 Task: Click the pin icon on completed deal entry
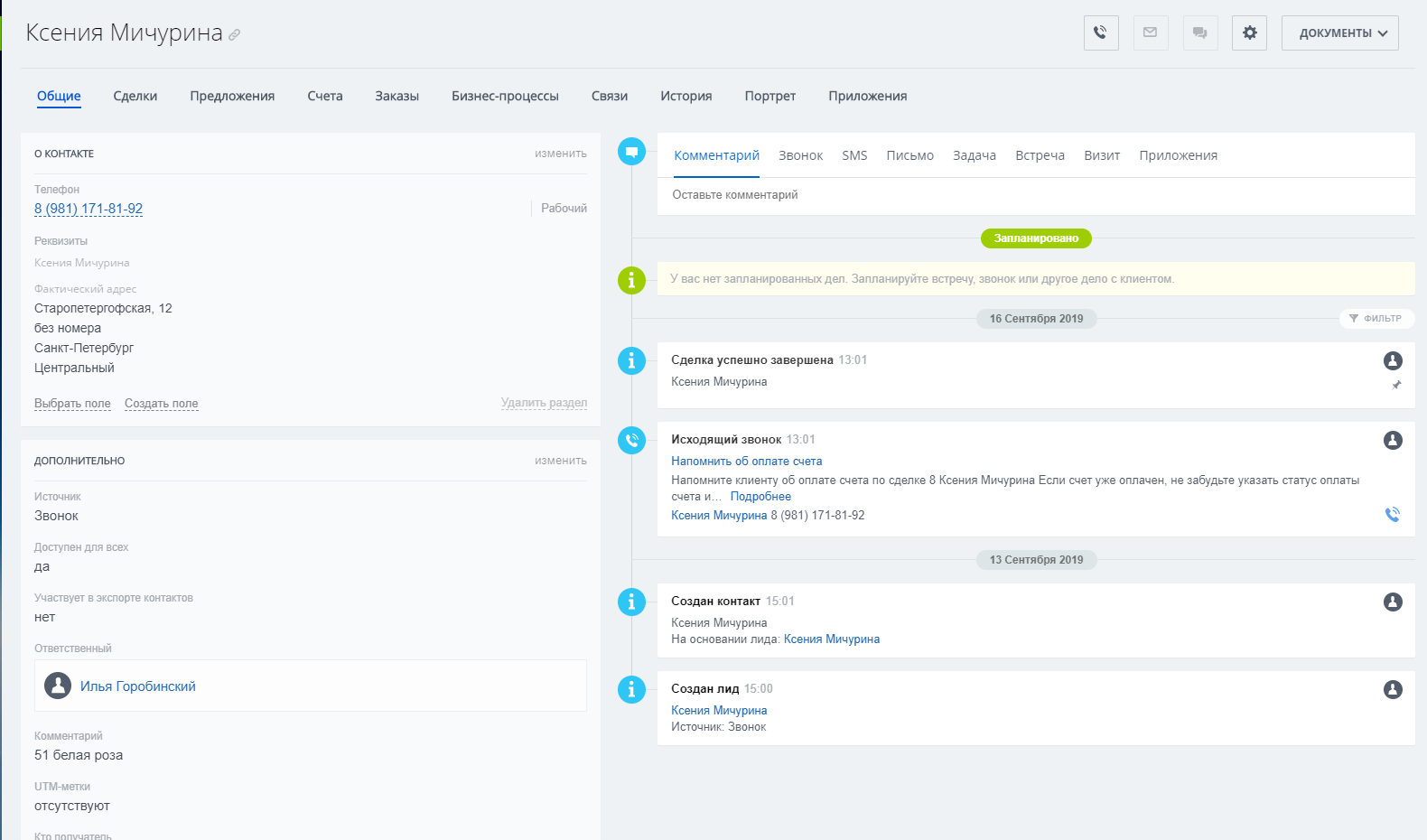click(1396, 385)
